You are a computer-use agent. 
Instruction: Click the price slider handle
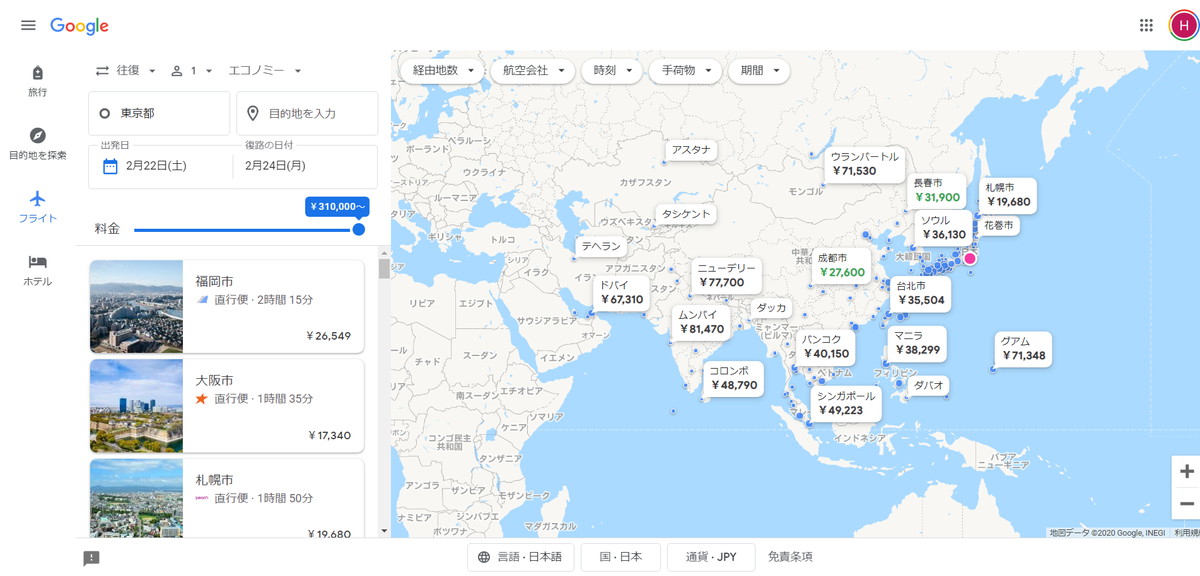[x=359, y=229]
